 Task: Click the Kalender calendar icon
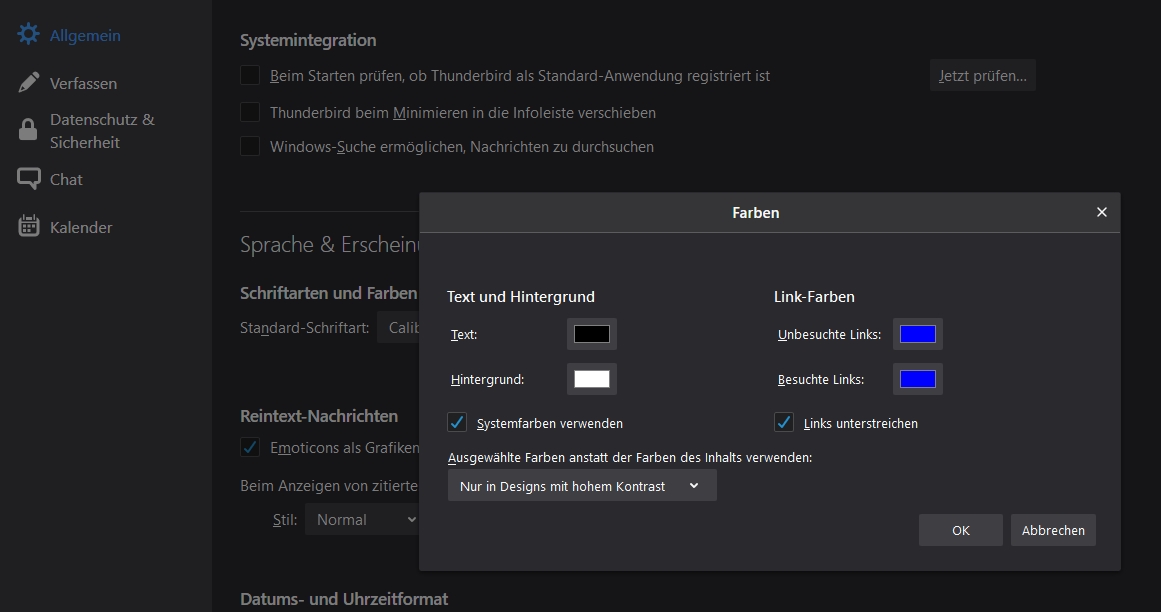tap(29, 227)
